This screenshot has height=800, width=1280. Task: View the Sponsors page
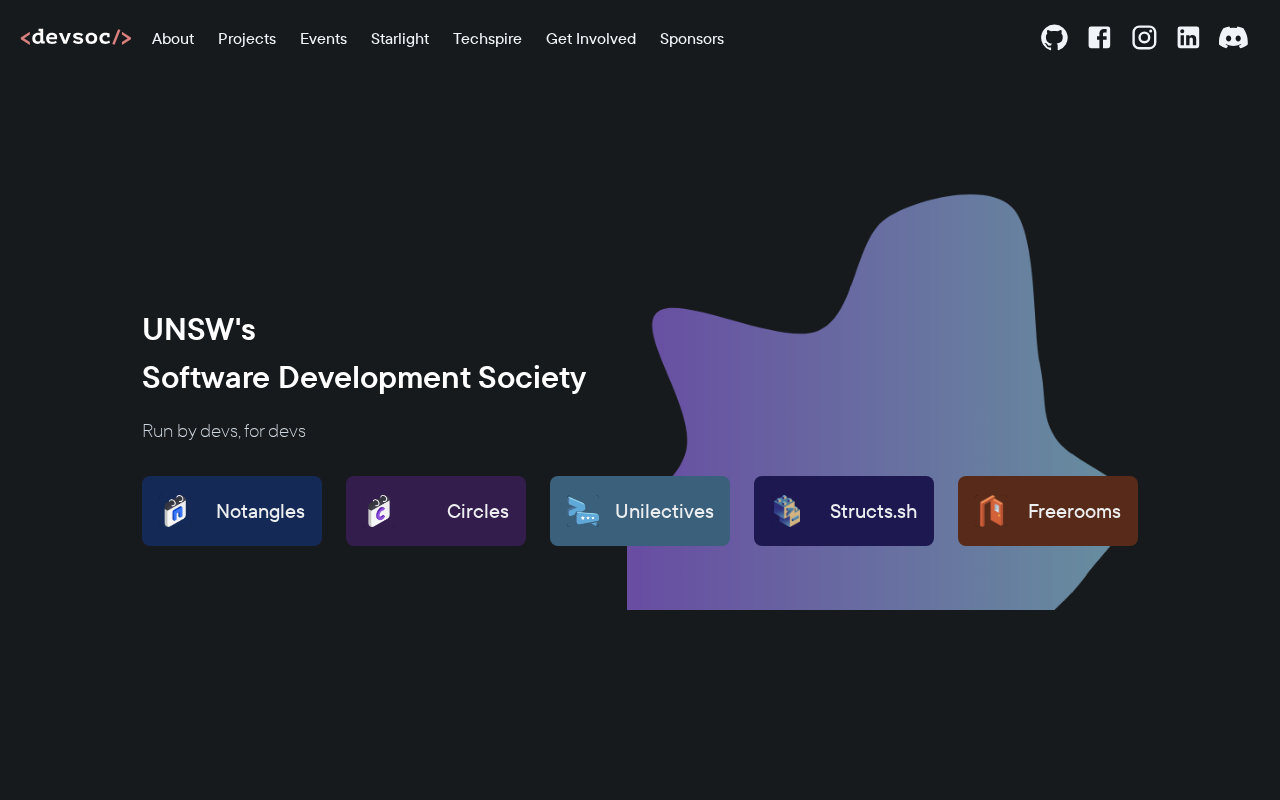pyautogui.click(x=692, y=39)
